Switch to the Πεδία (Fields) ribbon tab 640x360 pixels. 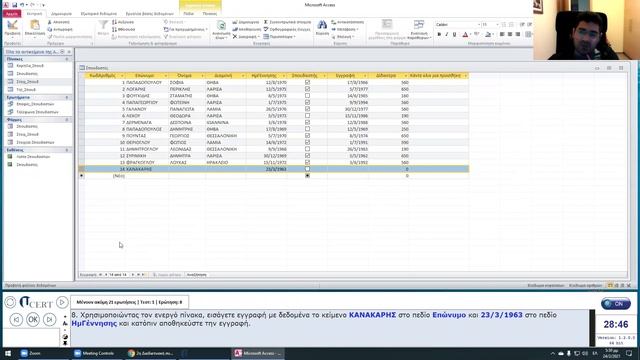click(189, 13)
